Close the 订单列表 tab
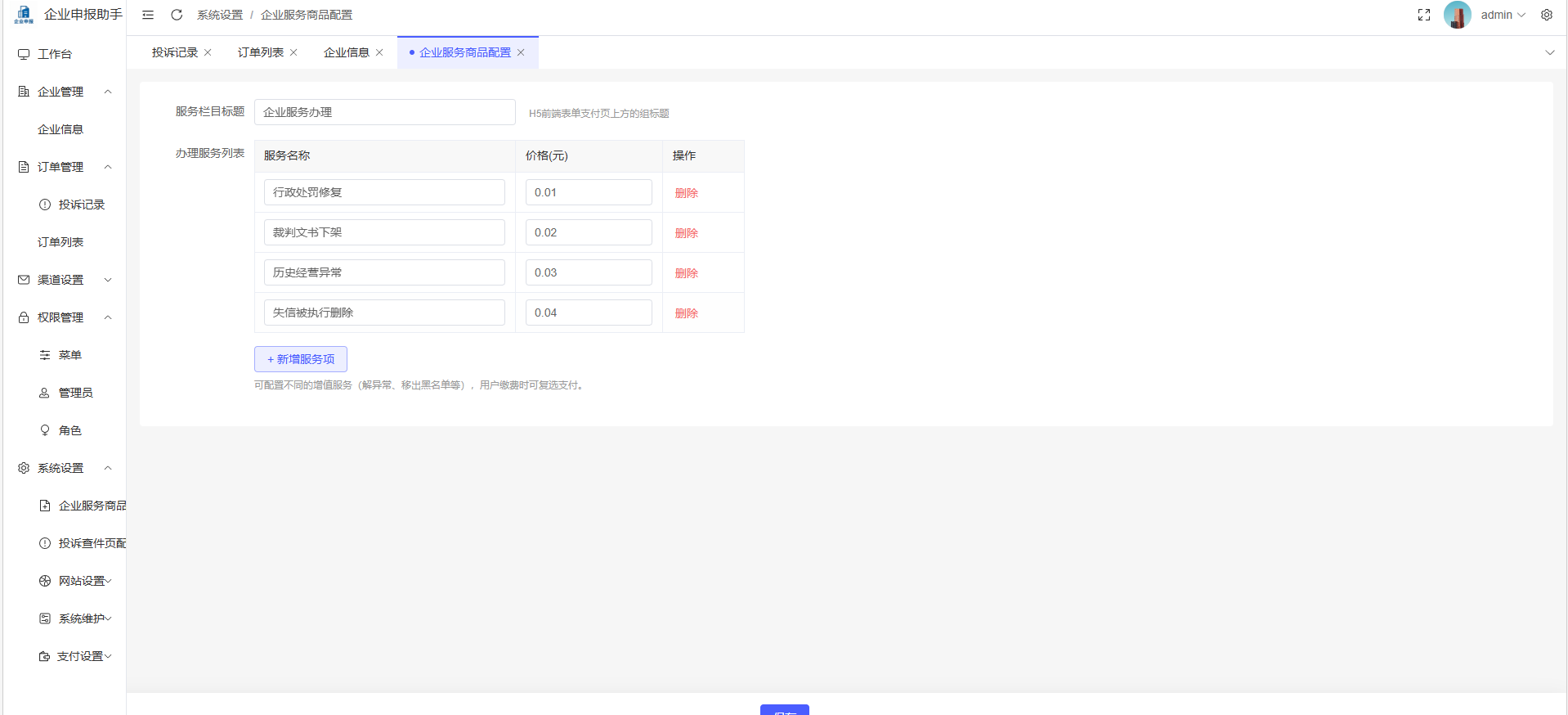1568x715 pixels. click(x=294, y=52)
